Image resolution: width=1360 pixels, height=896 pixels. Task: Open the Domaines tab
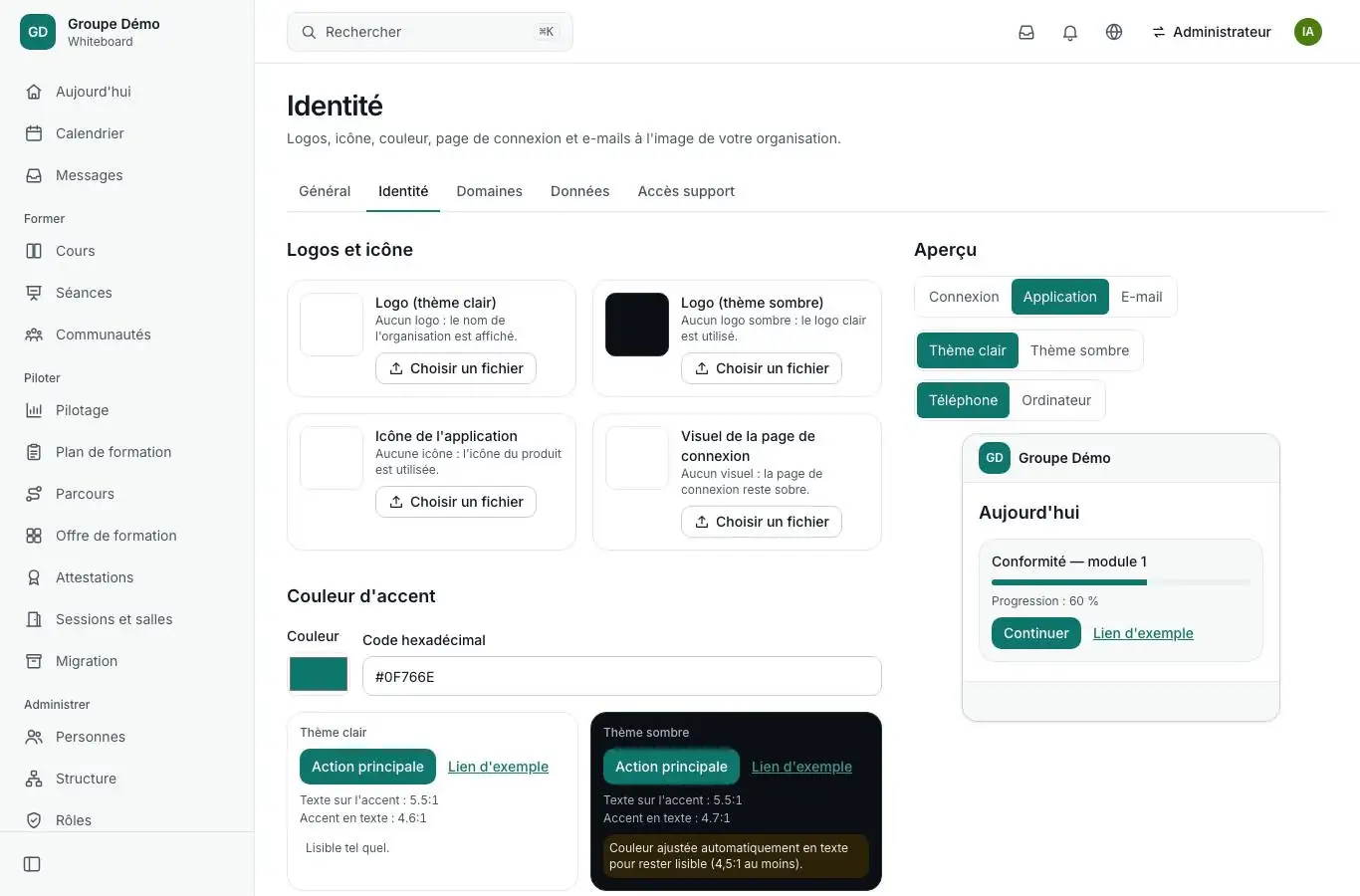tap(489, 191)
